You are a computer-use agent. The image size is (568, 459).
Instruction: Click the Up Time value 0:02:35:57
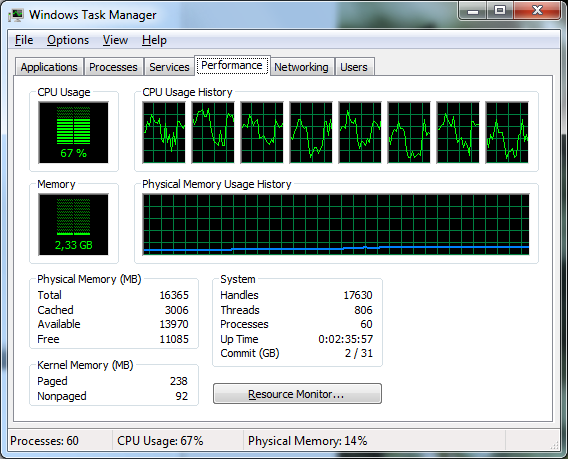pos(346,339)
